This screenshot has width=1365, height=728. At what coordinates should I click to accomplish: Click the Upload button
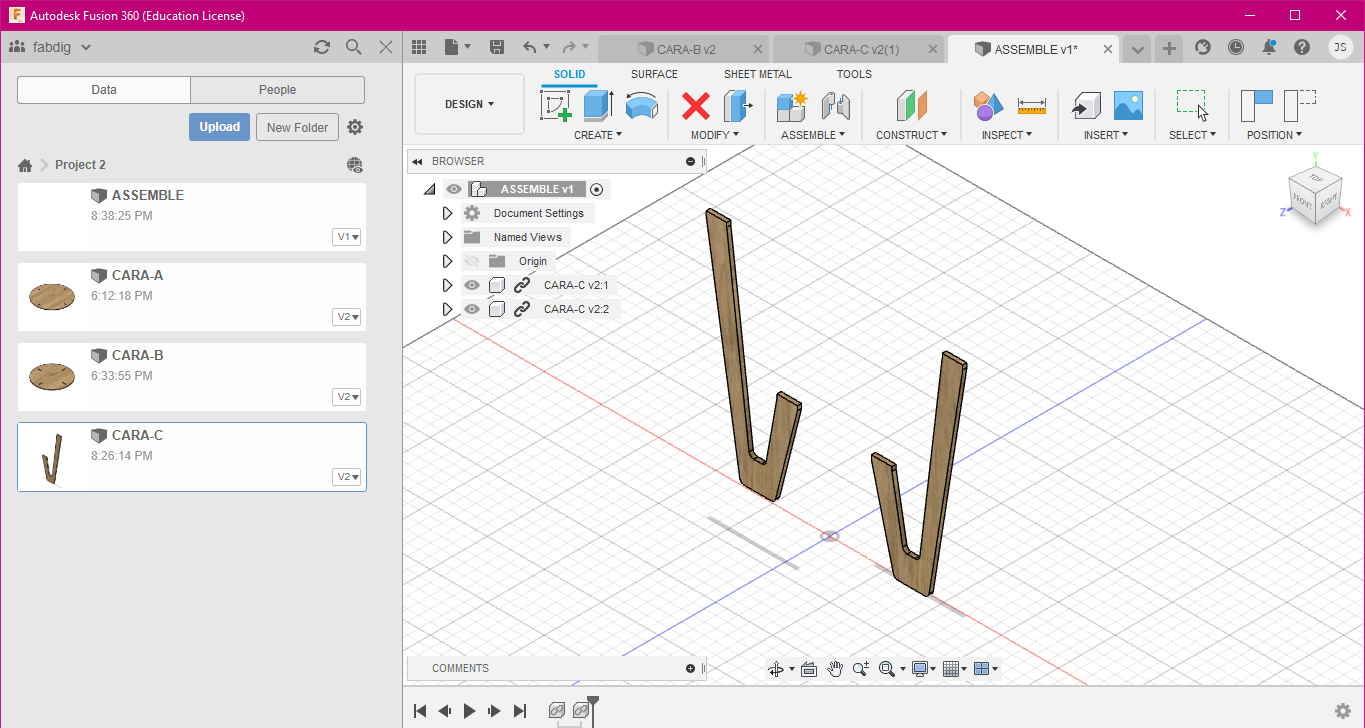click(x=219, y=127)
